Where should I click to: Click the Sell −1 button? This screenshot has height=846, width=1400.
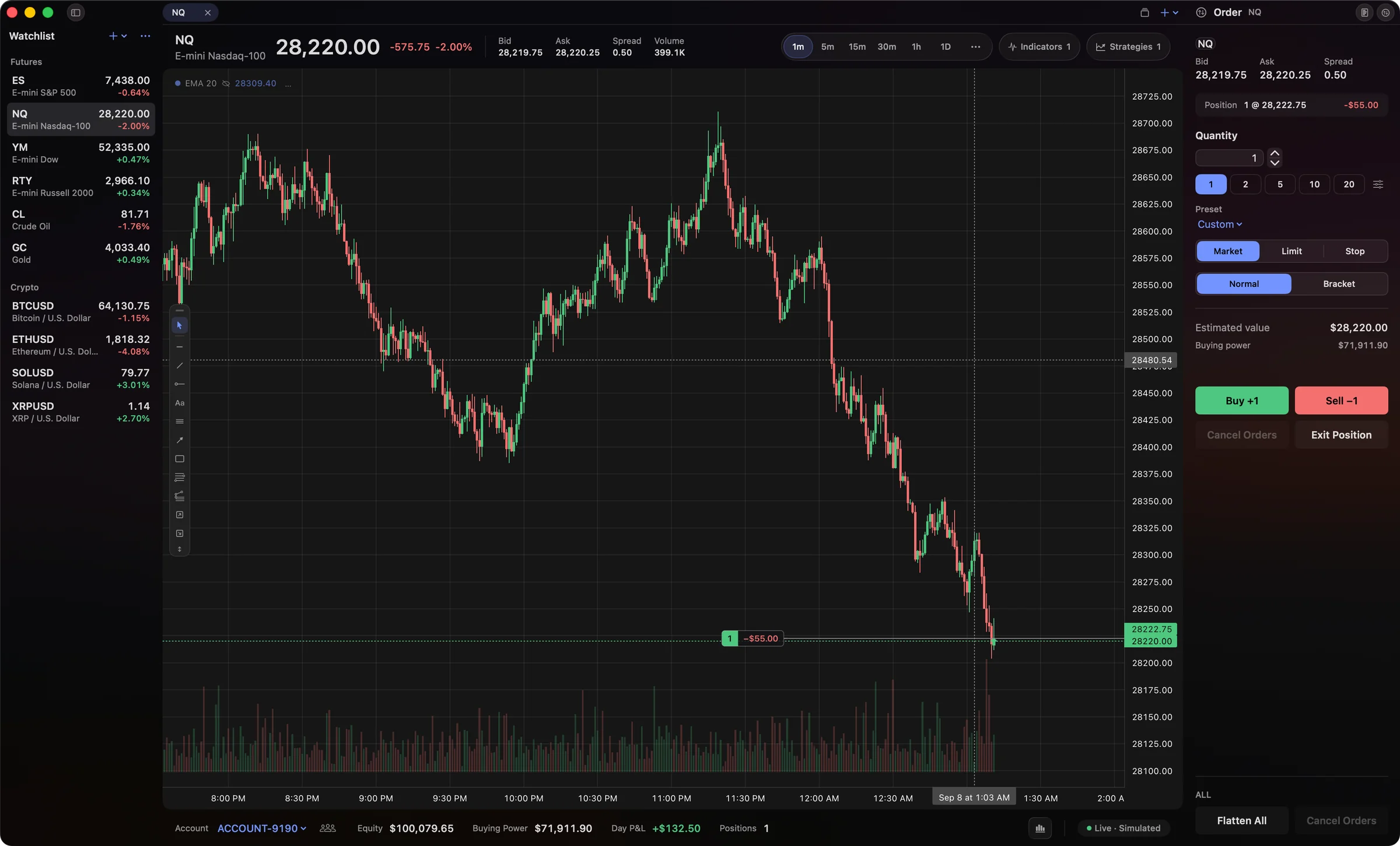[1341, 401]
